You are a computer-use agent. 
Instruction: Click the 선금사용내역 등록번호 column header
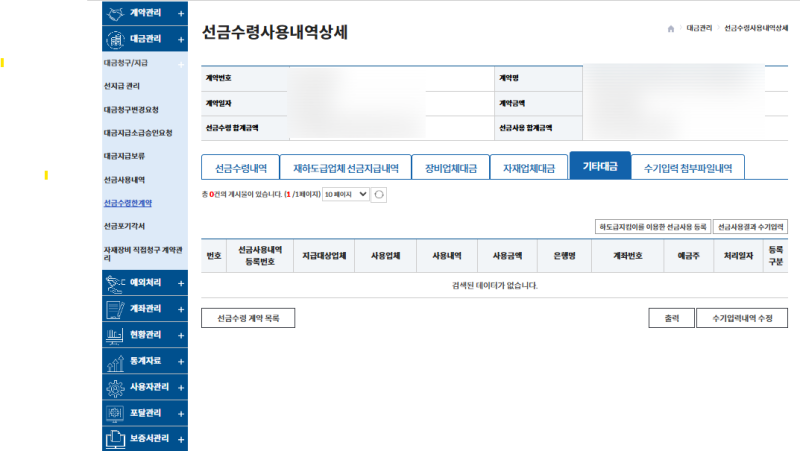click(260, 256)
